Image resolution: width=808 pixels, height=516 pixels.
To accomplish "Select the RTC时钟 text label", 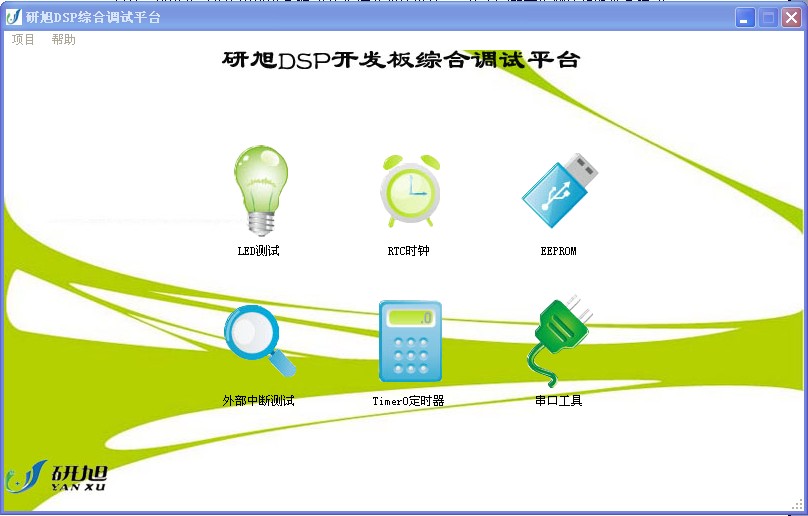I will [408, 251].
